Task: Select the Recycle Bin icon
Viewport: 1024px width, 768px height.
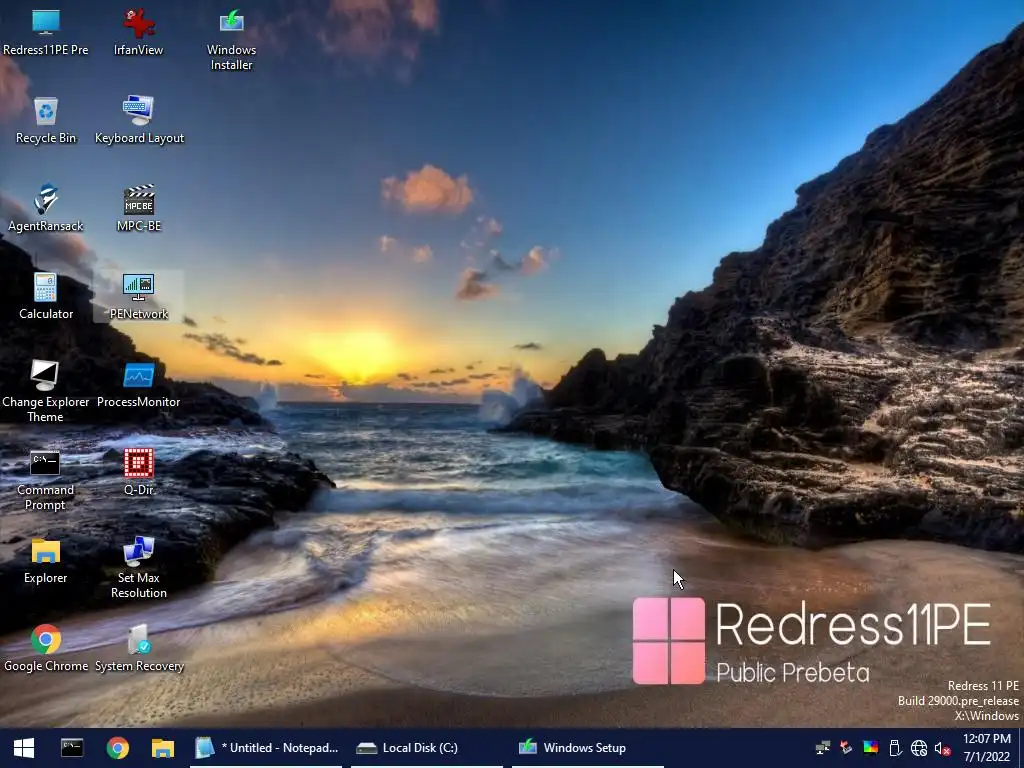Action: pyautogui.click(x=46, y=121)
